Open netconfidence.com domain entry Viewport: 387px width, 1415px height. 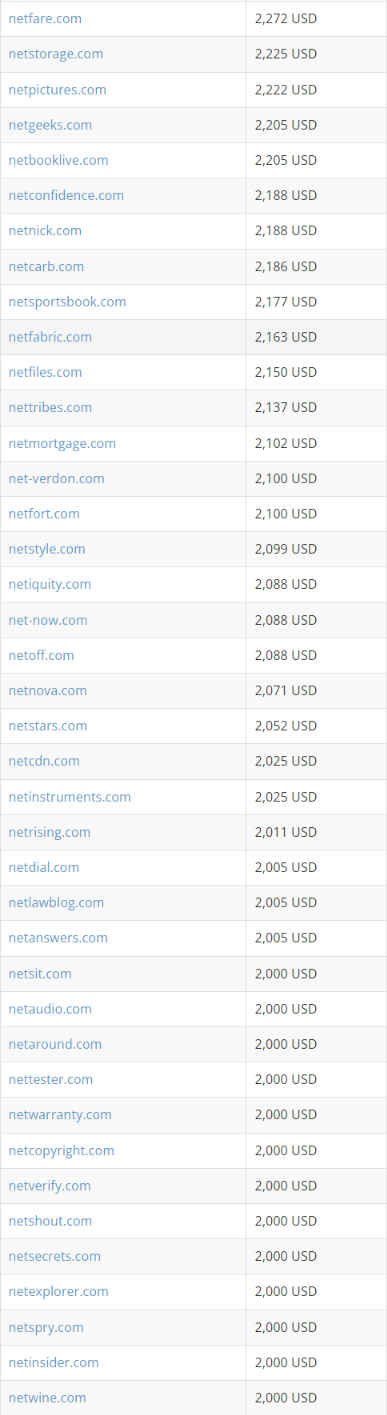(66, 195)
